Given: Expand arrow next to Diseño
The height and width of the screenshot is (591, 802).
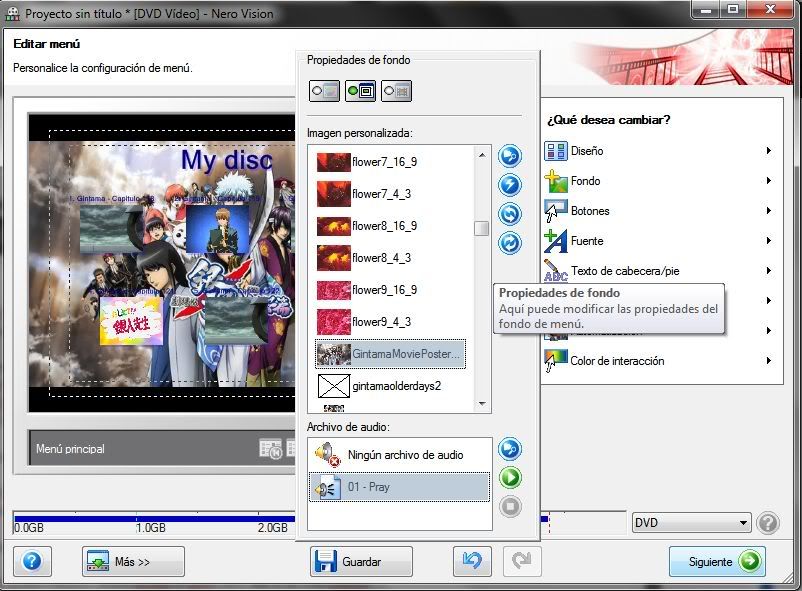Looking at the screenshot, I should [768, 151].
